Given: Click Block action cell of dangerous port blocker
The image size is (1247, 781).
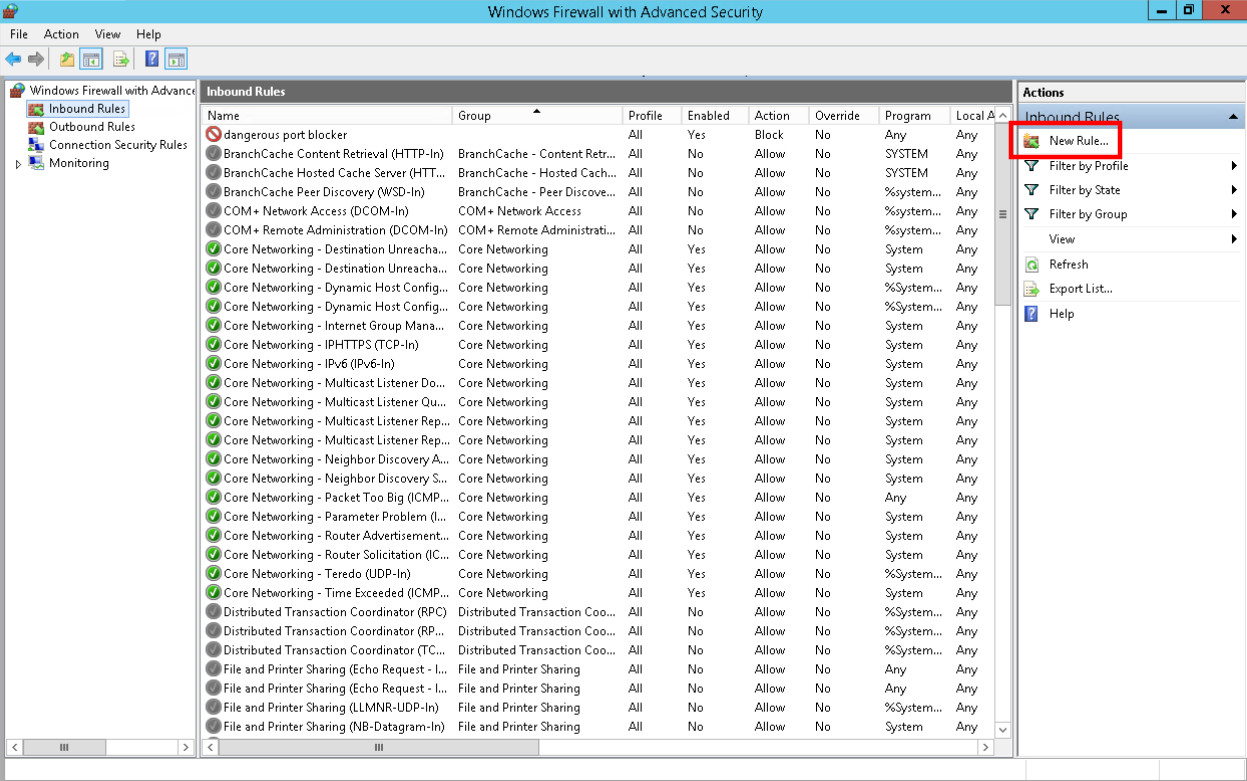Looking at the screenshot, I should point(769,135).
